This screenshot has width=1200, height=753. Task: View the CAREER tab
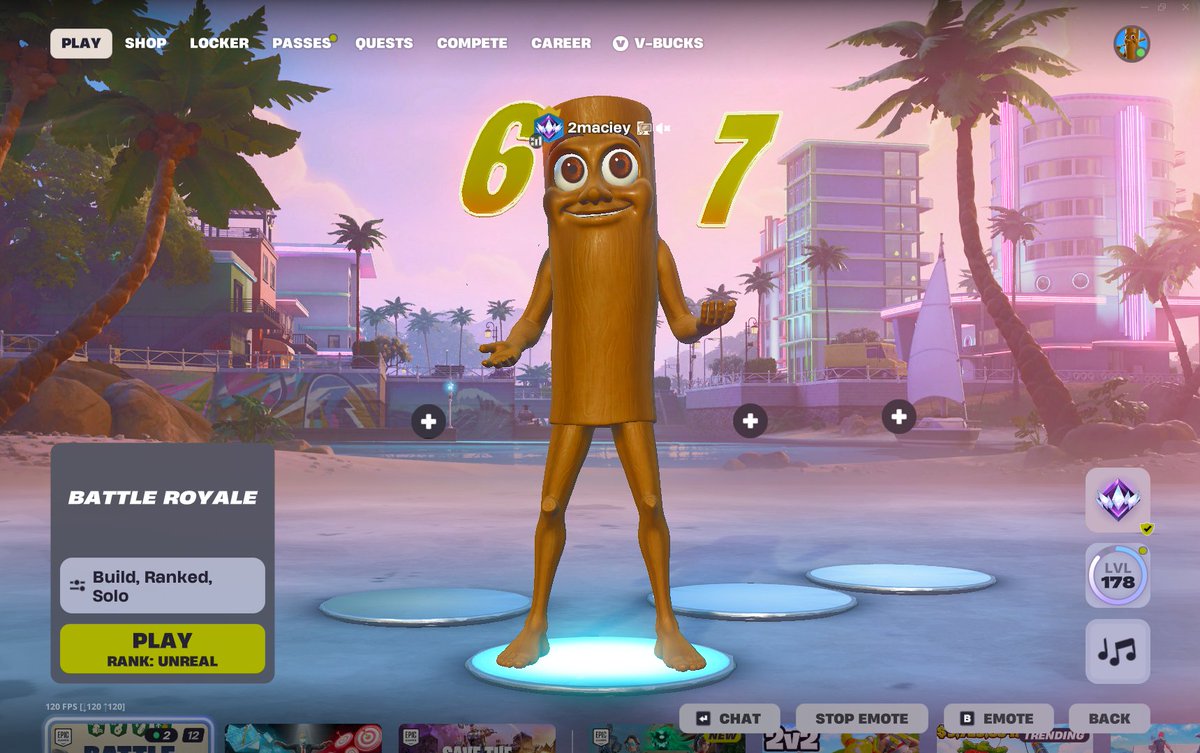561,43
